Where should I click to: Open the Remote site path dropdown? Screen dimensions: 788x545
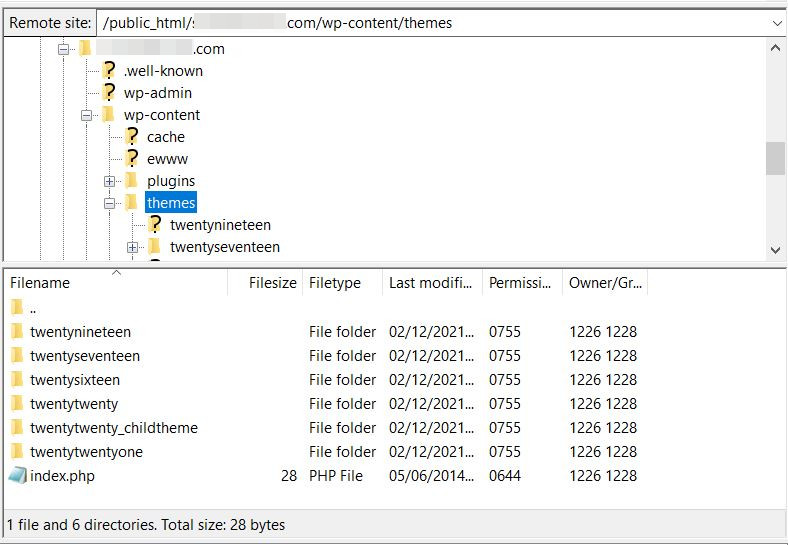coord(777,23)
